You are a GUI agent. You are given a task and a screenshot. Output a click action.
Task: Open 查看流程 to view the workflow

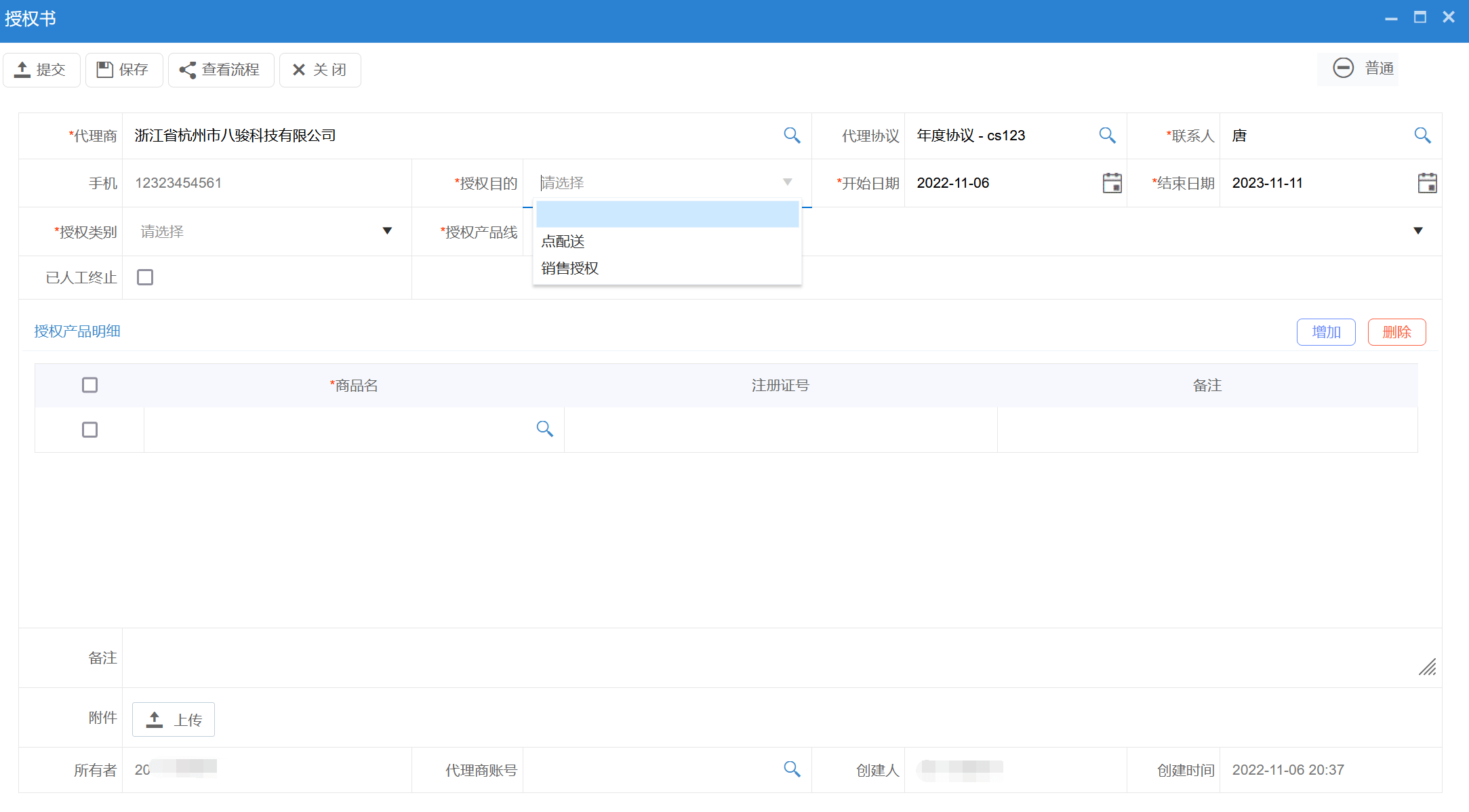(221, 69)
